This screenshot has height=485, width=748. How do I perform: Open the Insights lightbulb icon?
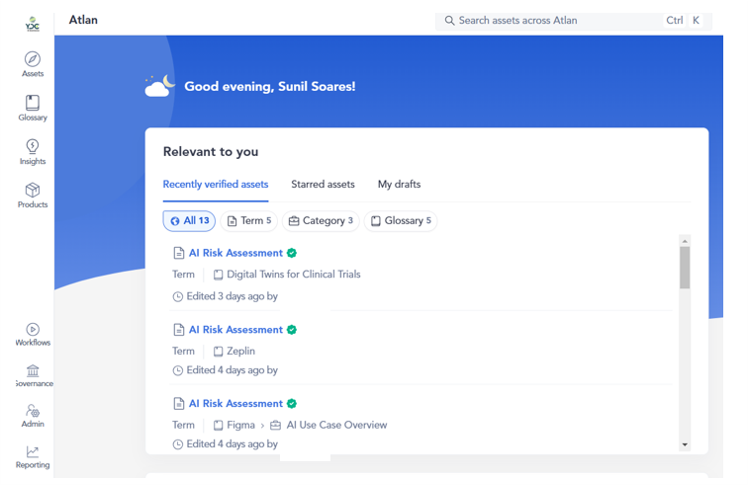point(32,147)
